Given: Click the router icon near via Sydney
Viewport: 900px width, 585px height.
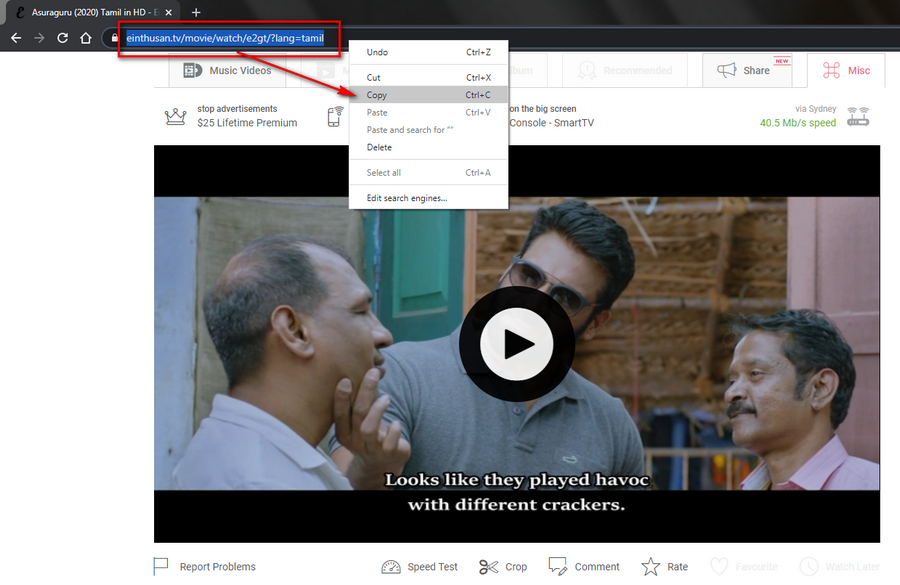Looking at the screenshot, I should coord(858,117).
